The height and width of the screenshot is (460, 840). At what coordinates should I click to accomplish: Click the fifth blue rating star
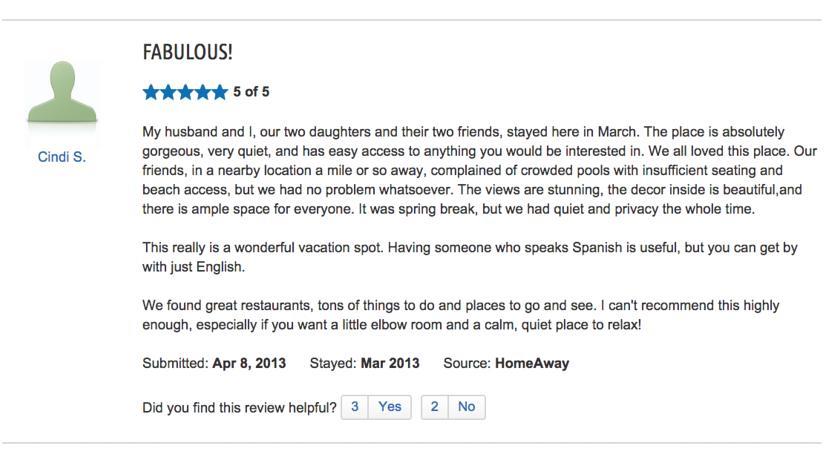pos(219,93)
